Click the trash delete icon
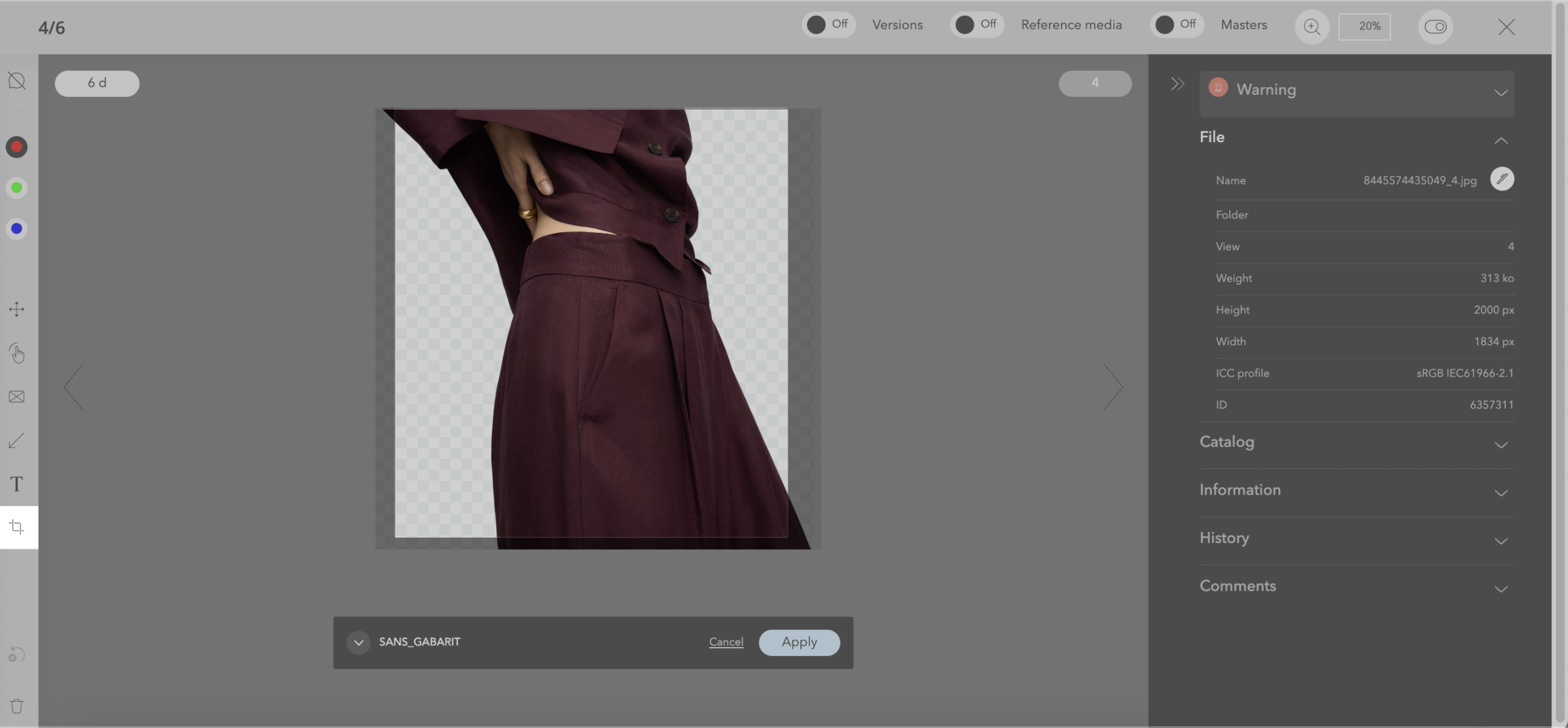The height and width of the screenshot is (728, 1568). [17, 706]
